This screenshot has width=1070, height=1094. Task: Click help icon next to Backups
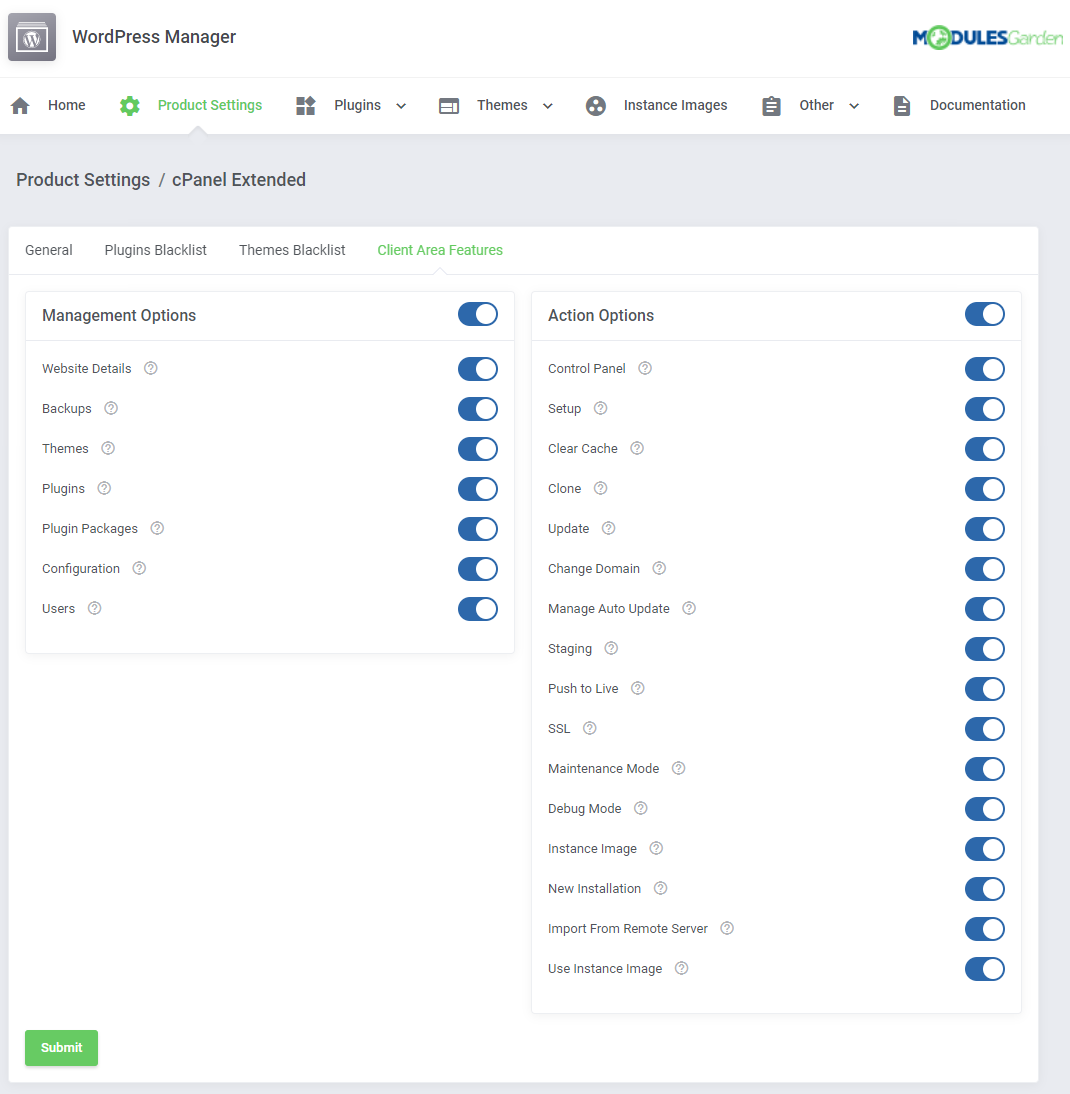coord(111,408)
